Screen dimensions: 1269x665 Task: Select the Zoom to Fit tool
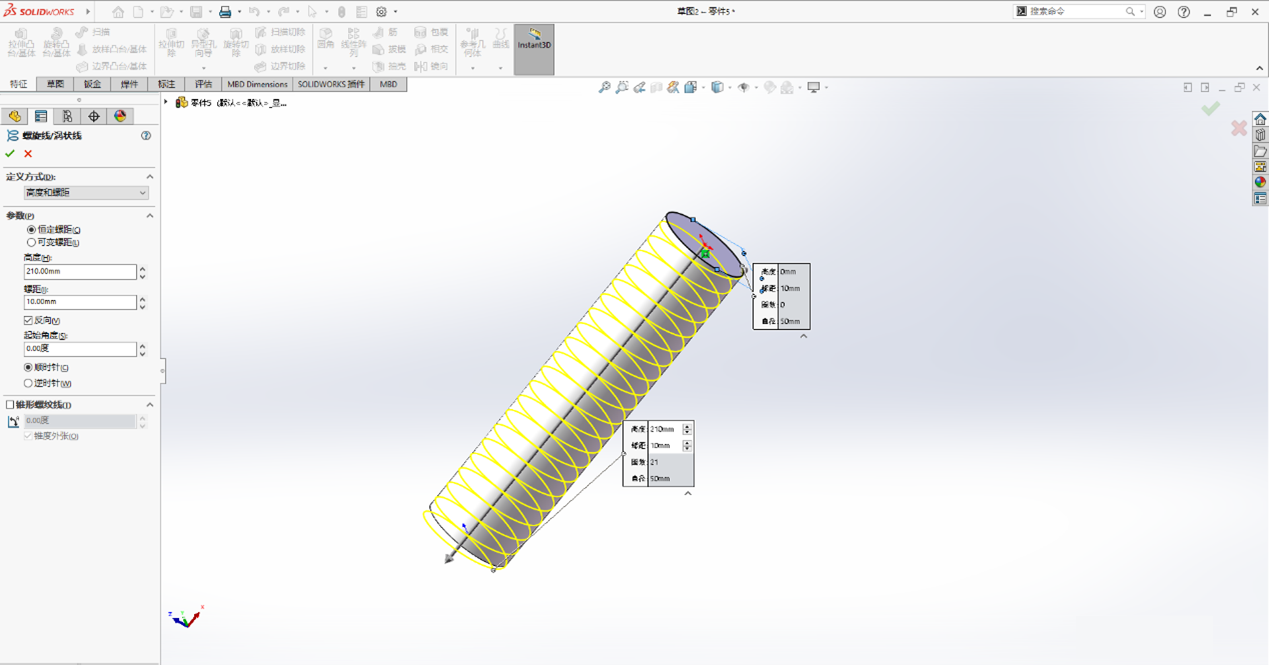click(x=603, y=87)
